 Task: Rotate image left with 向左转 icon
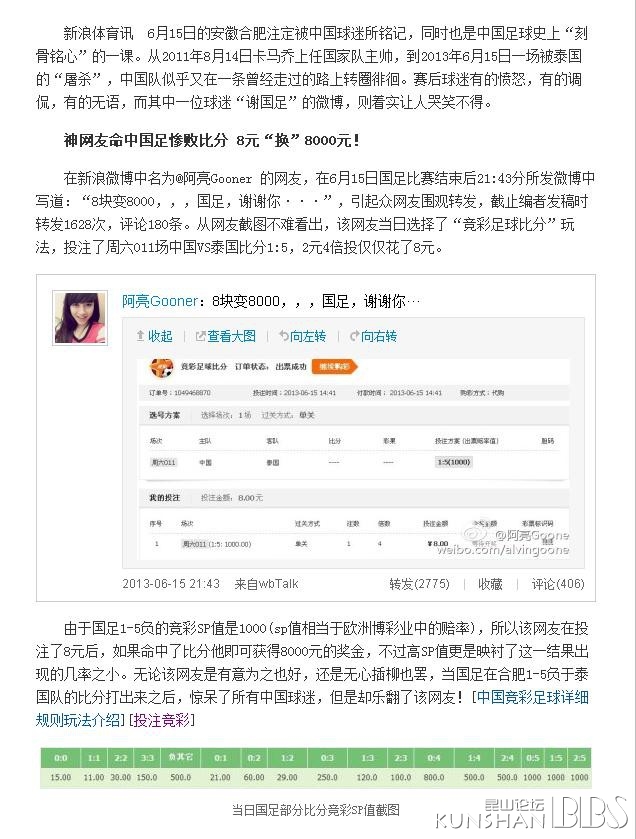point(302,336)
